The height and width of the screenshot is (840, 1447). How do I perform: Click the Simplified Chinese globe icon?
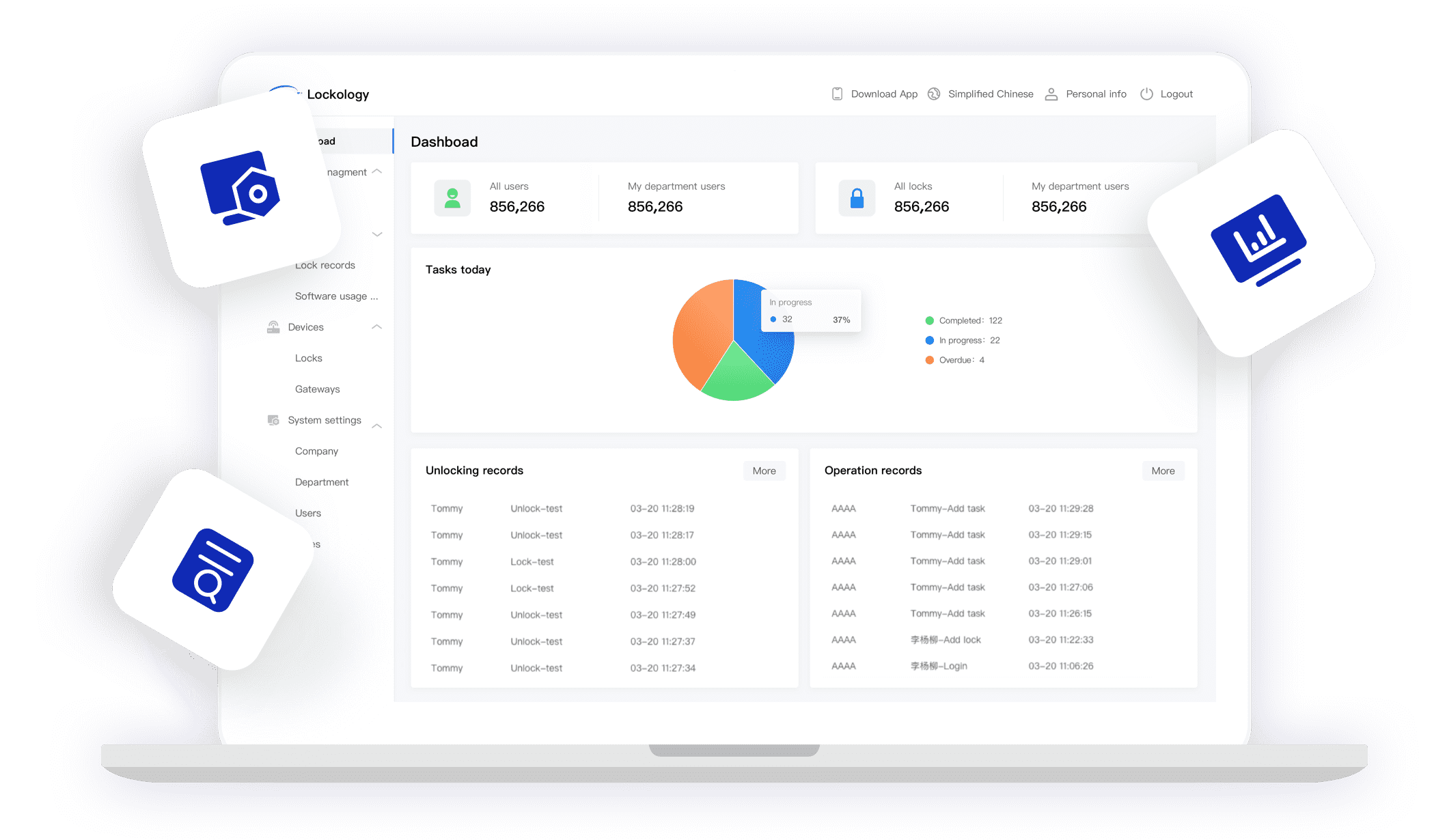click(934, 94)
